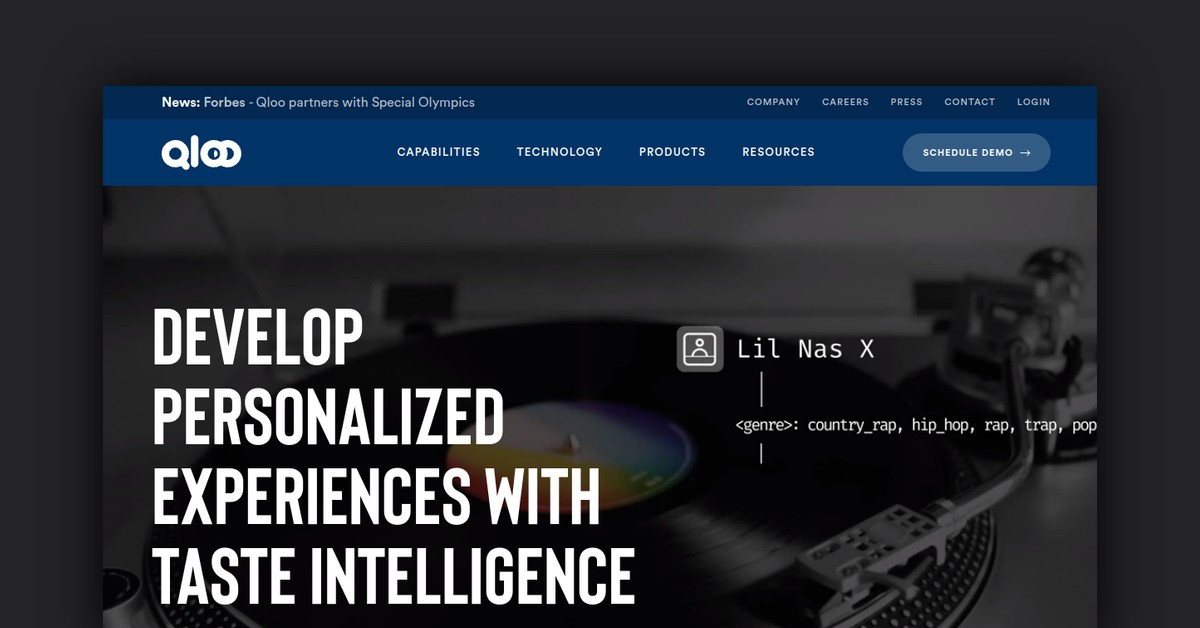This screenshot has height=628, width=1200.
Task: Click the Lil Nas X profile icon
Action: (700, 349)
